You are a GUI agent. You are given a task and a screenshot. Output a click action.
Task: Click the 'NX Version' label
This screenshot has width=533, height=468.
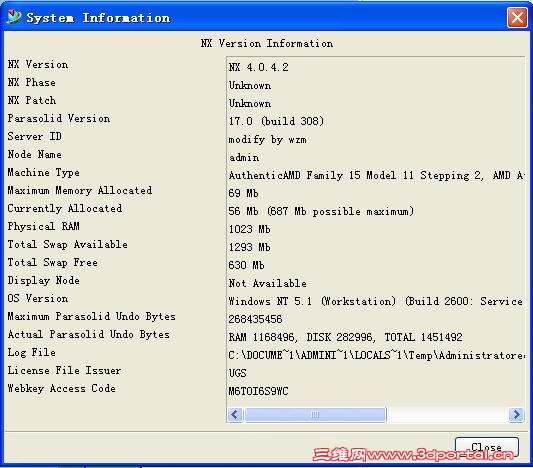[38, 64]
